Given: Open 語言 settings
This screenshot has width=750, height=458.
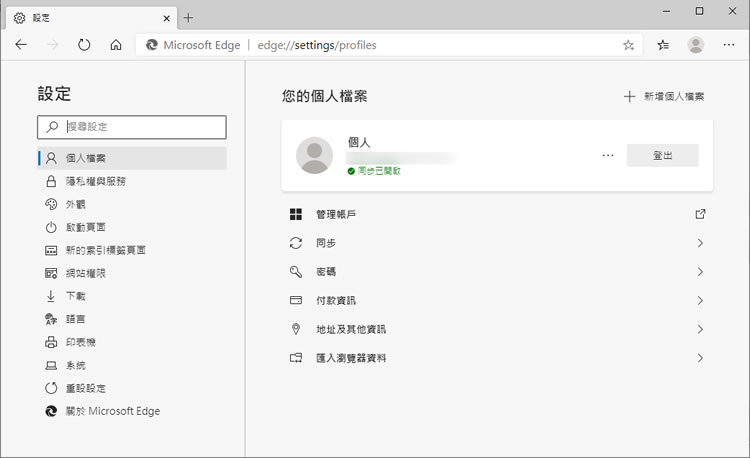Looking at the screenshot, I should (132, 319).
